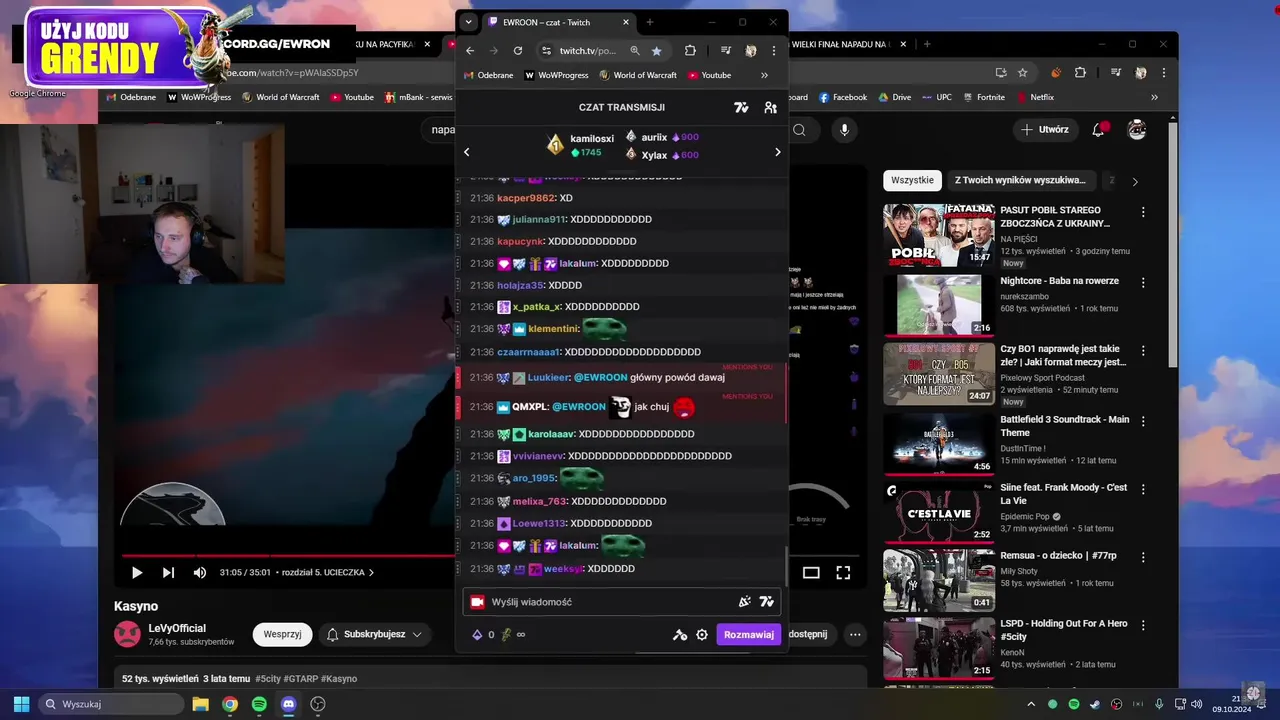Open 7TV emote menu in chat input
Screen dimensions: 1280x720
(766, 602)
